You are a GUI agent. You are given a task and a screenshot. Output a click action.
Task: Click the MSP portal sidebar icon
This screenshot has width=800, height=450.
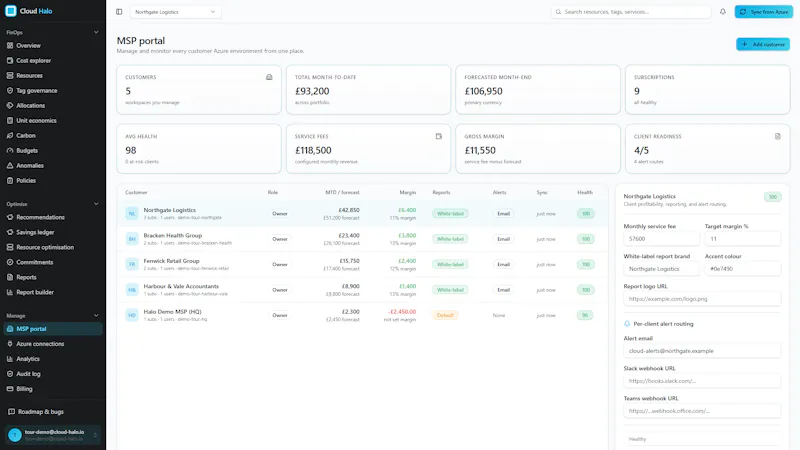10,329
